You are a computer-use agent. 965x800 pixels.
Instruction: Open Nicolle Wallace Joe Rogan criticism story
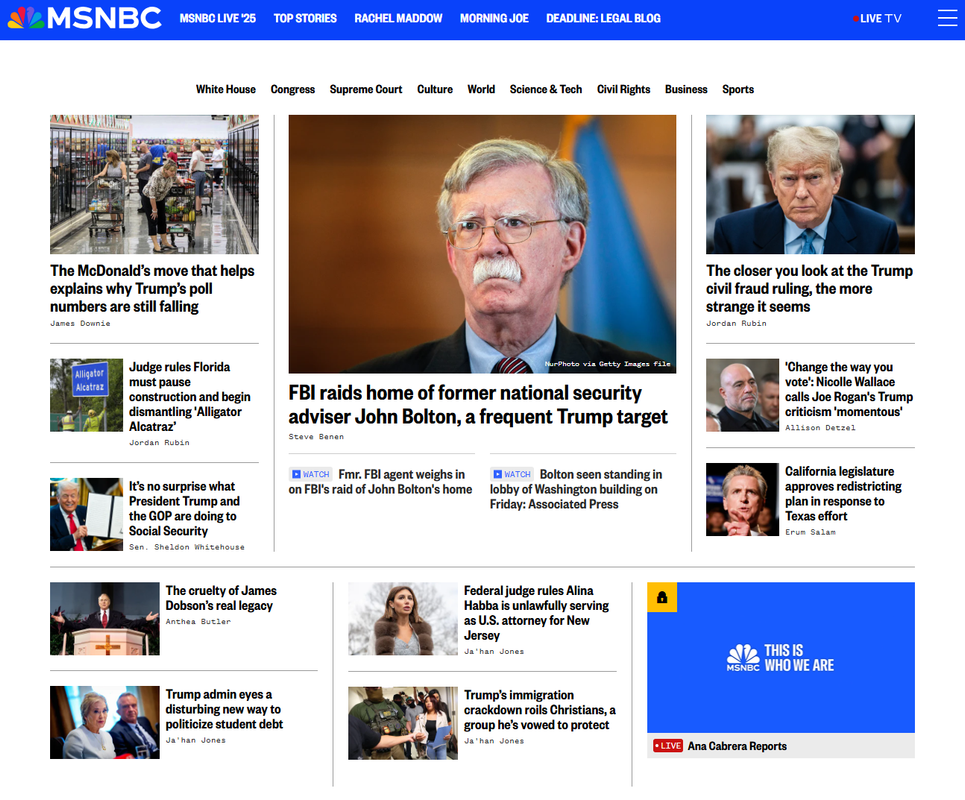849,390
